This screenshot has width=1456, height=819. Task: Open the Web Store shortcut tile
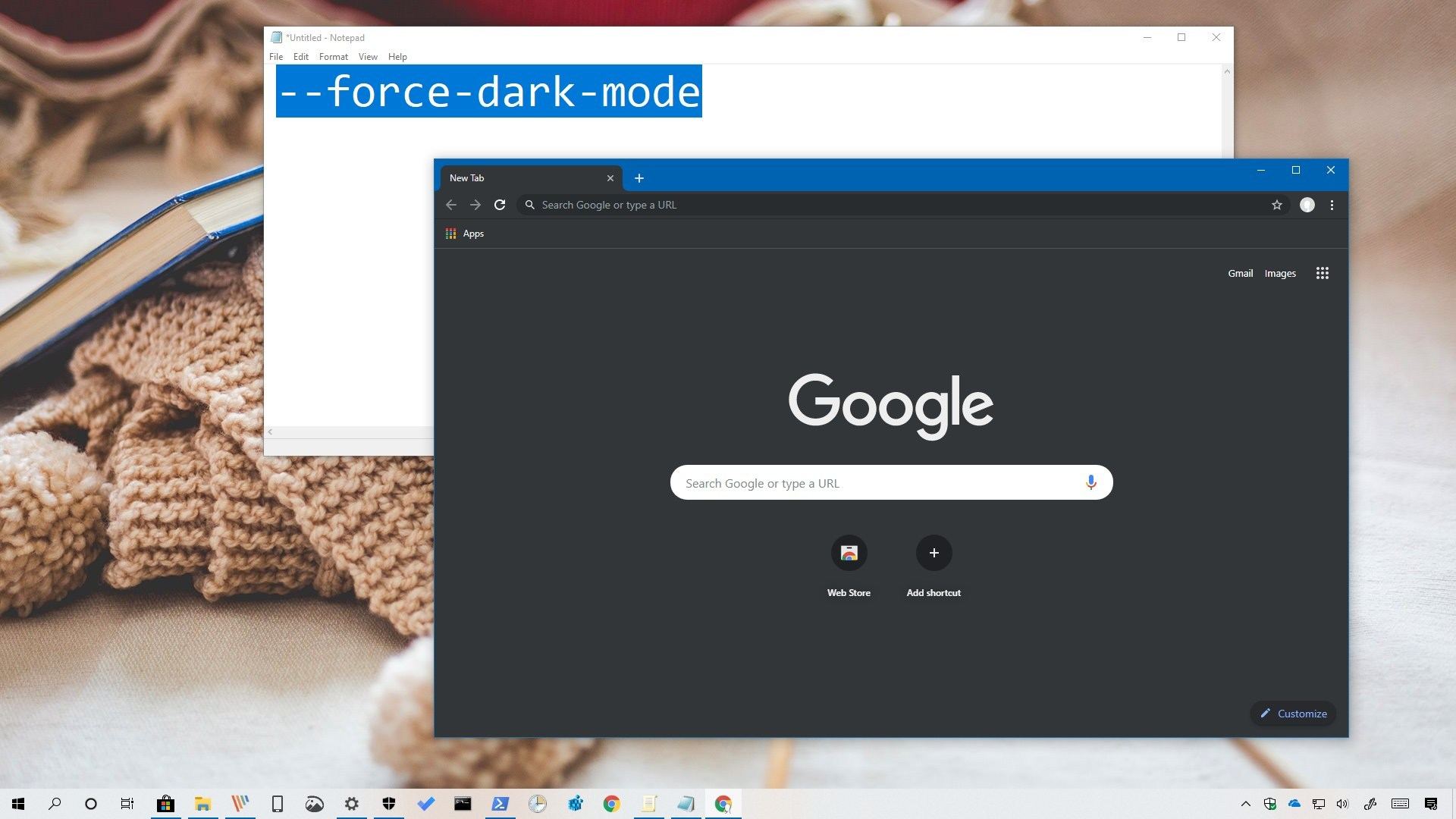[849, 554]
